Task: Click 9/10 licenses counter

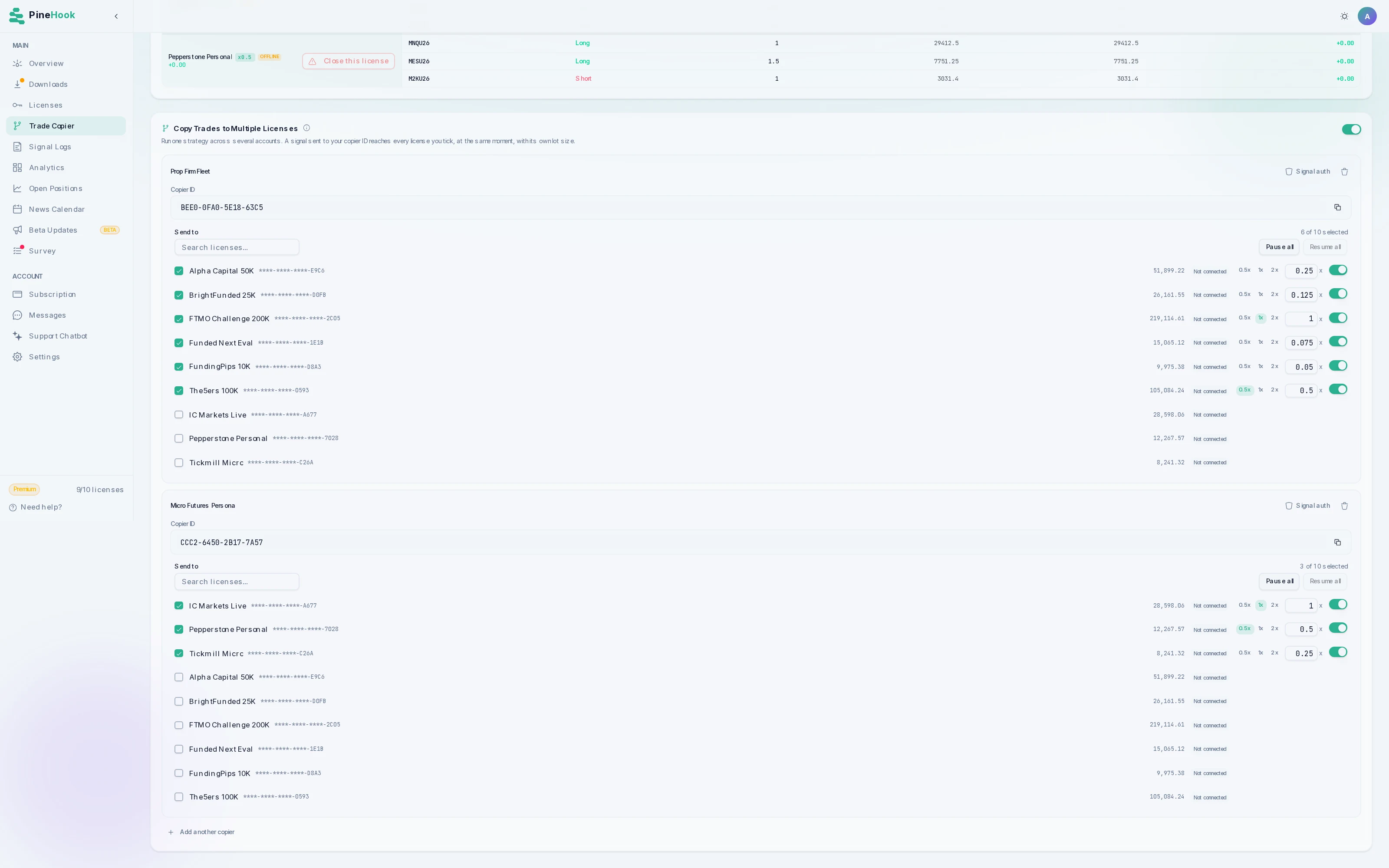Action: click(x=100, y=490)
